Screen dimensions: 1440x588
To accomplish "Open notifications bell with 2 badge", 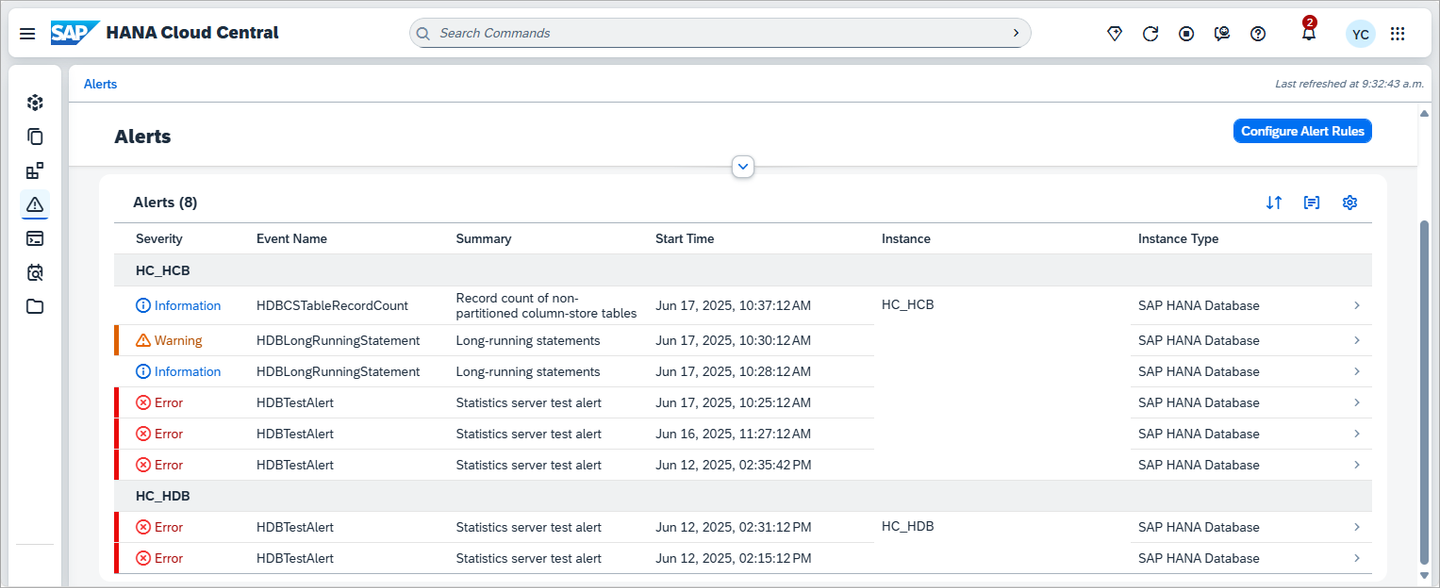I will 1308,32.
